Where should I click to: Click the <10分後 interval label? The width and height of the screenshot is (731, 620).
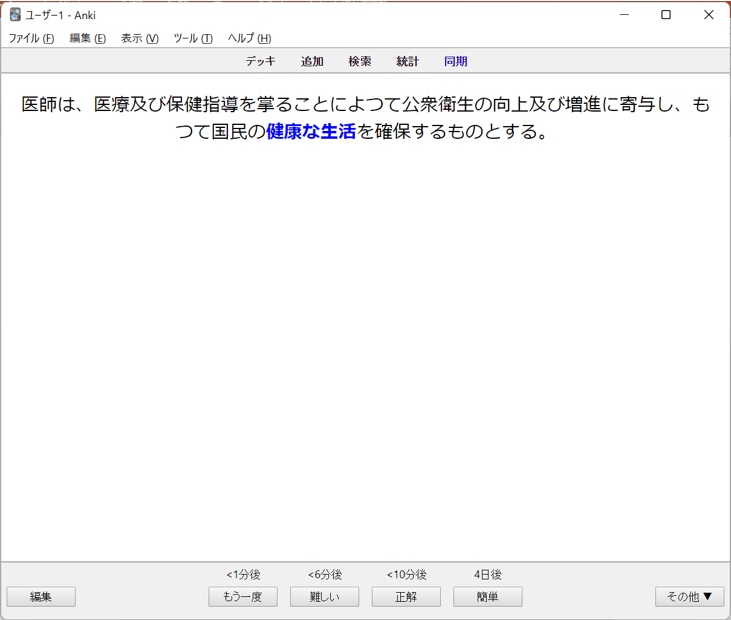tap(407, 575)
